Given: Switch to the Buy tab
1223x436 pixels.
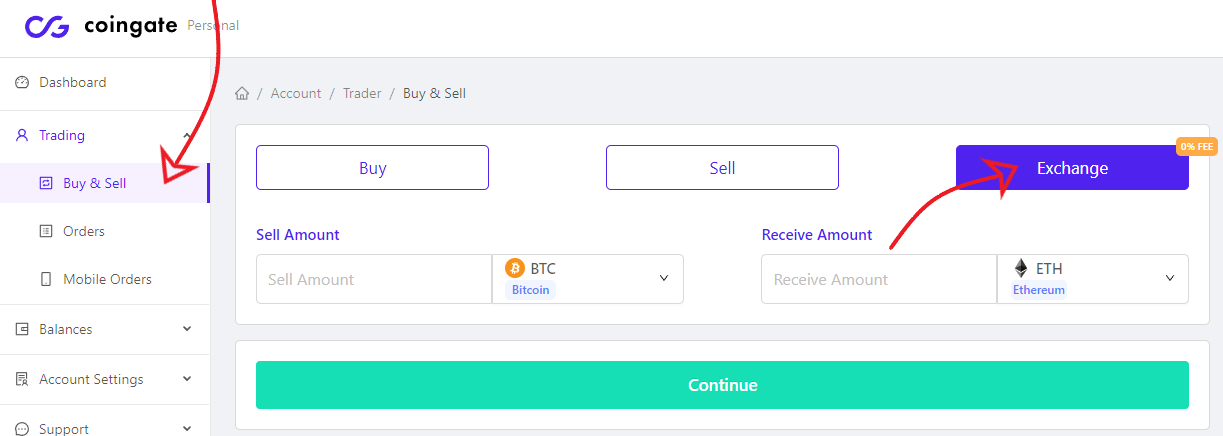Looking at the screenshot, I should pos(372,168).
